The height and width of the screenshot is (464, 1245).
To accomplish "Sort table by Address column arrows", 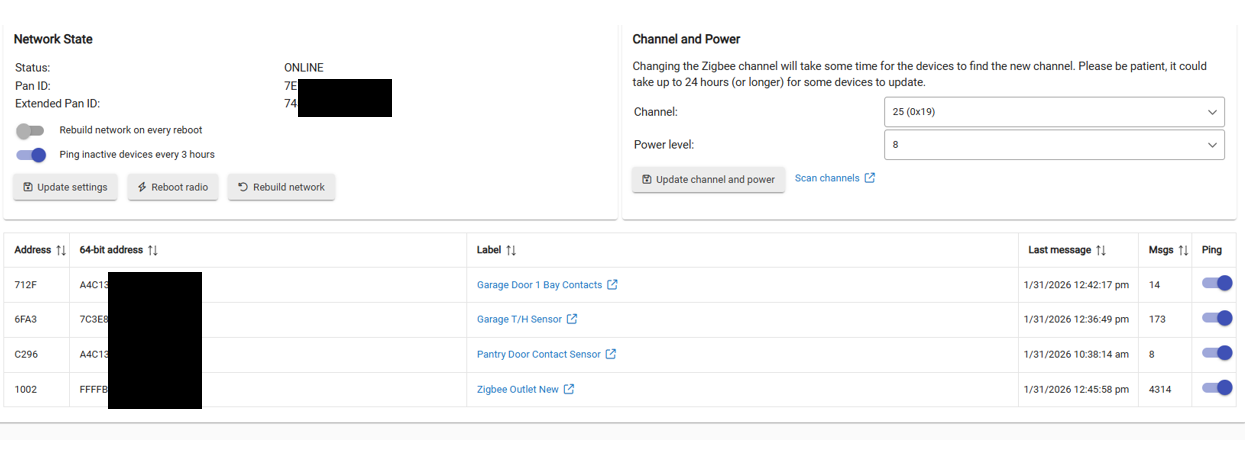I will click(x=61, y=250).
